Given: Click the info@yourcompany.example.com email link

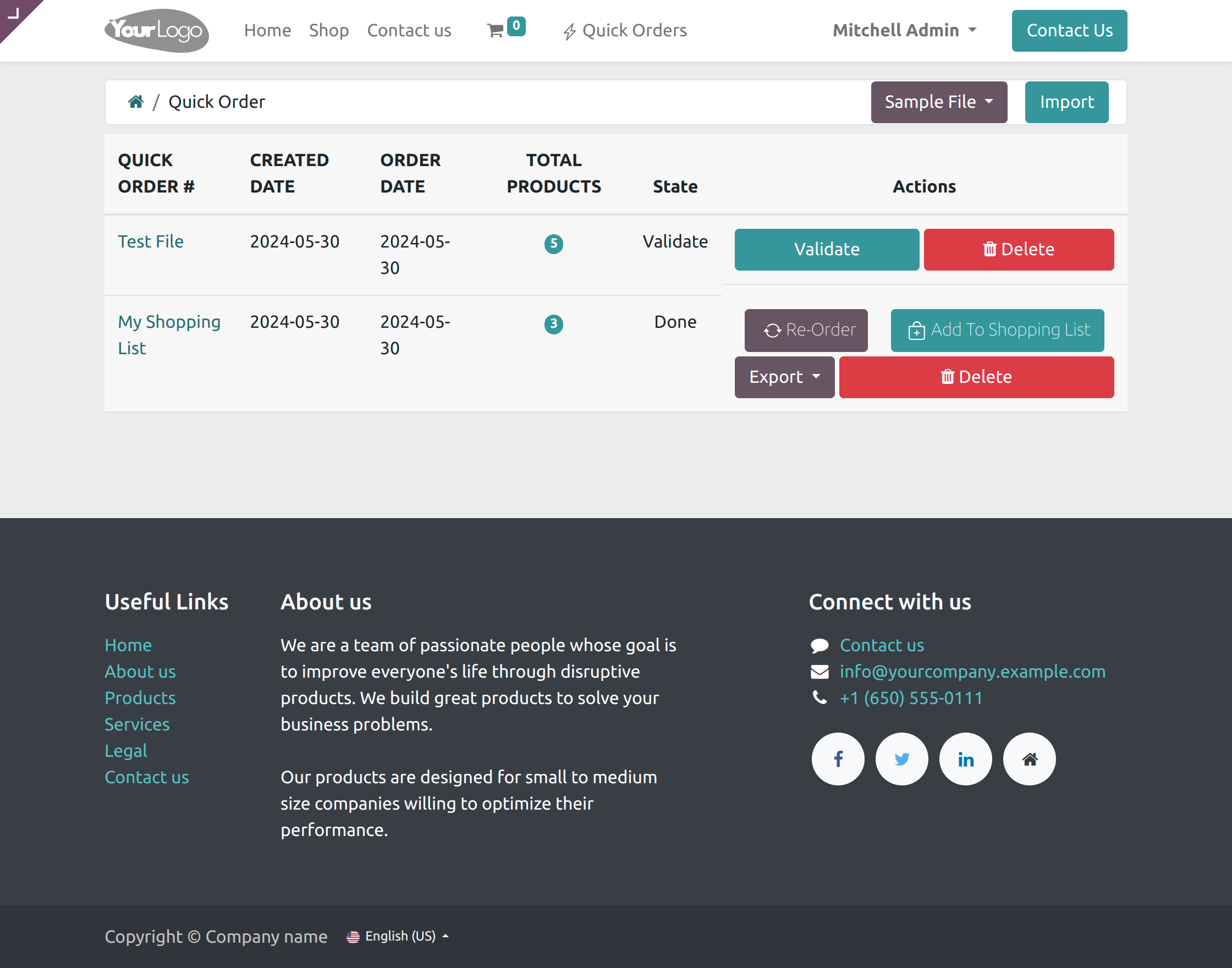Looking at the screenshot, I should [972, 671].
